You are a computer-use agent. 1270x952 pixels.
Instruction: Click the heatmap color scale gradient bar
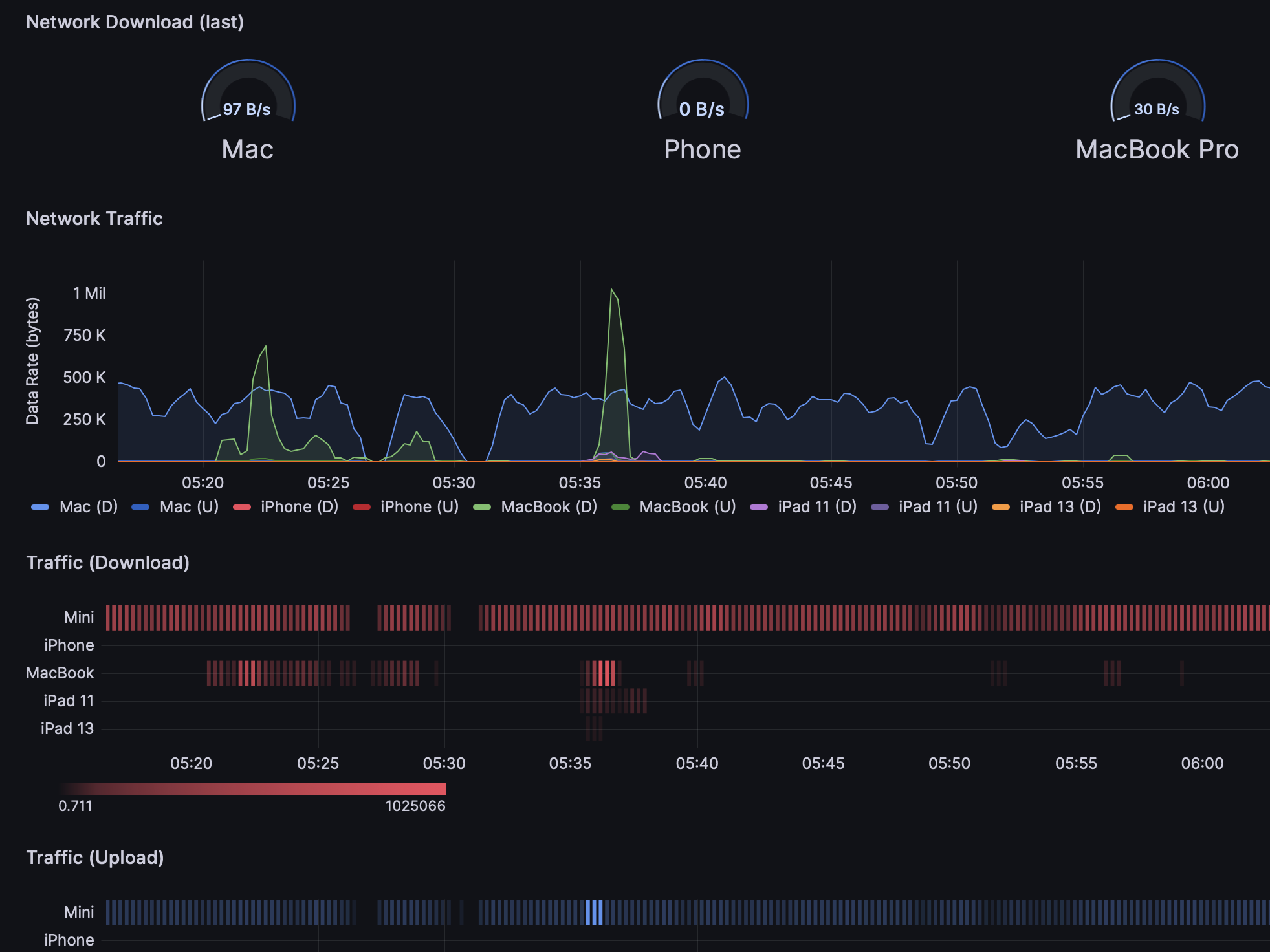coord(254,788)
